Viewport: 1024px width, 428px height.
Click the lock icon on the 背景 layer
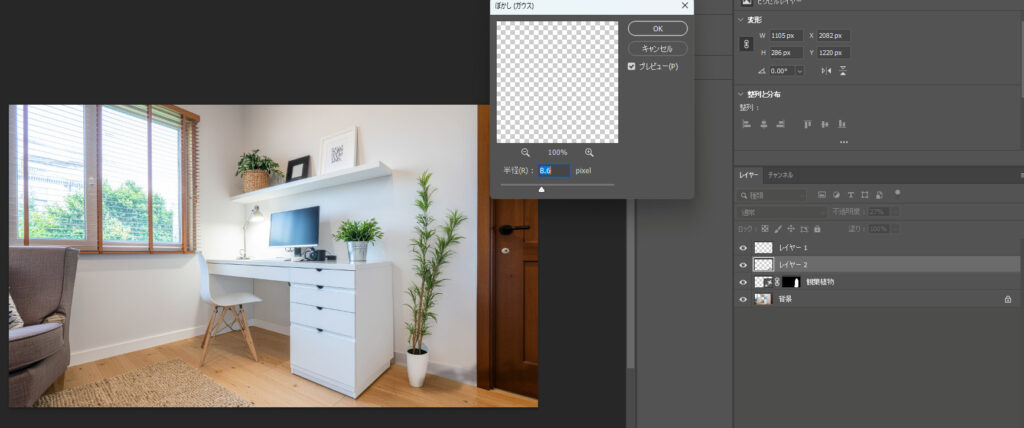tap(1008, 299)
